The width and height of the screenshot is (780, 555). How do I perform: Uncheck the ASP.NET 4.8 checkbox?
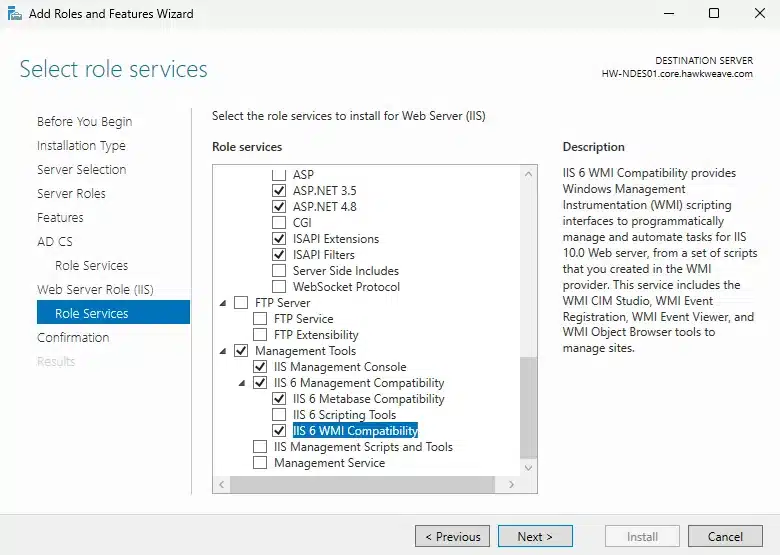[x=279, y=207]
